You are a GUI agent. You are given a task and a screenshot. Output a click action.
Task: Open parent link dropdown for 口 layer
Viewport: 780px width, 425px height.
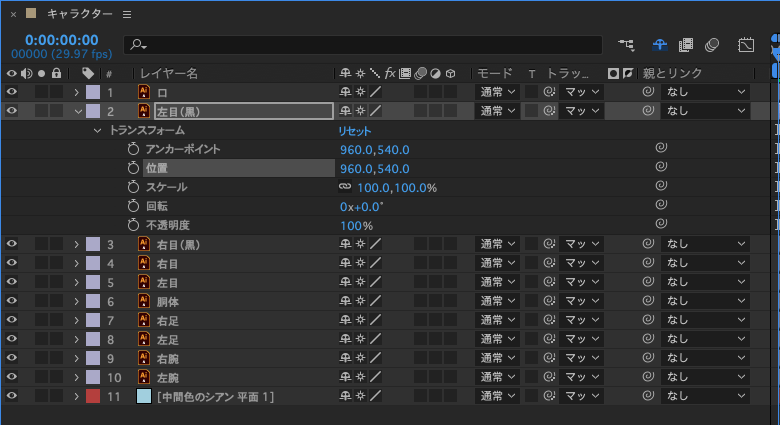pos(706,92)
